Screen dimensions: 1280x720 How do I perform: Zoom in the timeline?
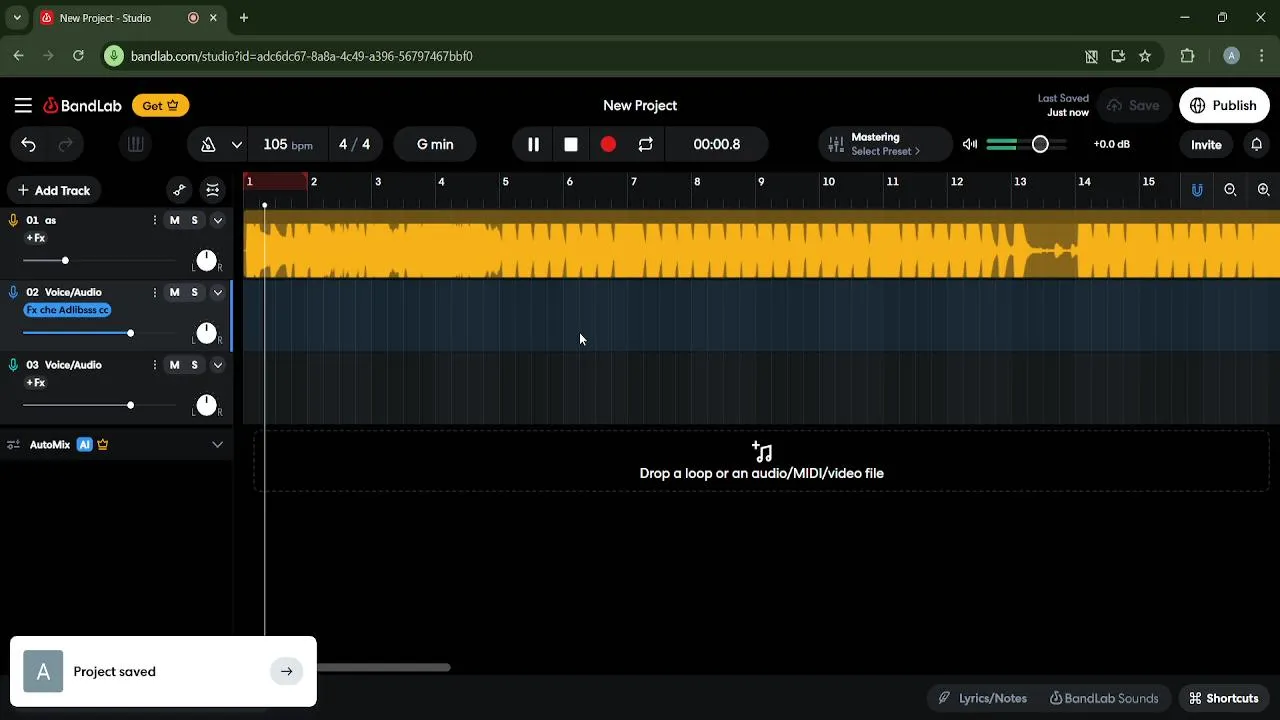coord(1264,190)
